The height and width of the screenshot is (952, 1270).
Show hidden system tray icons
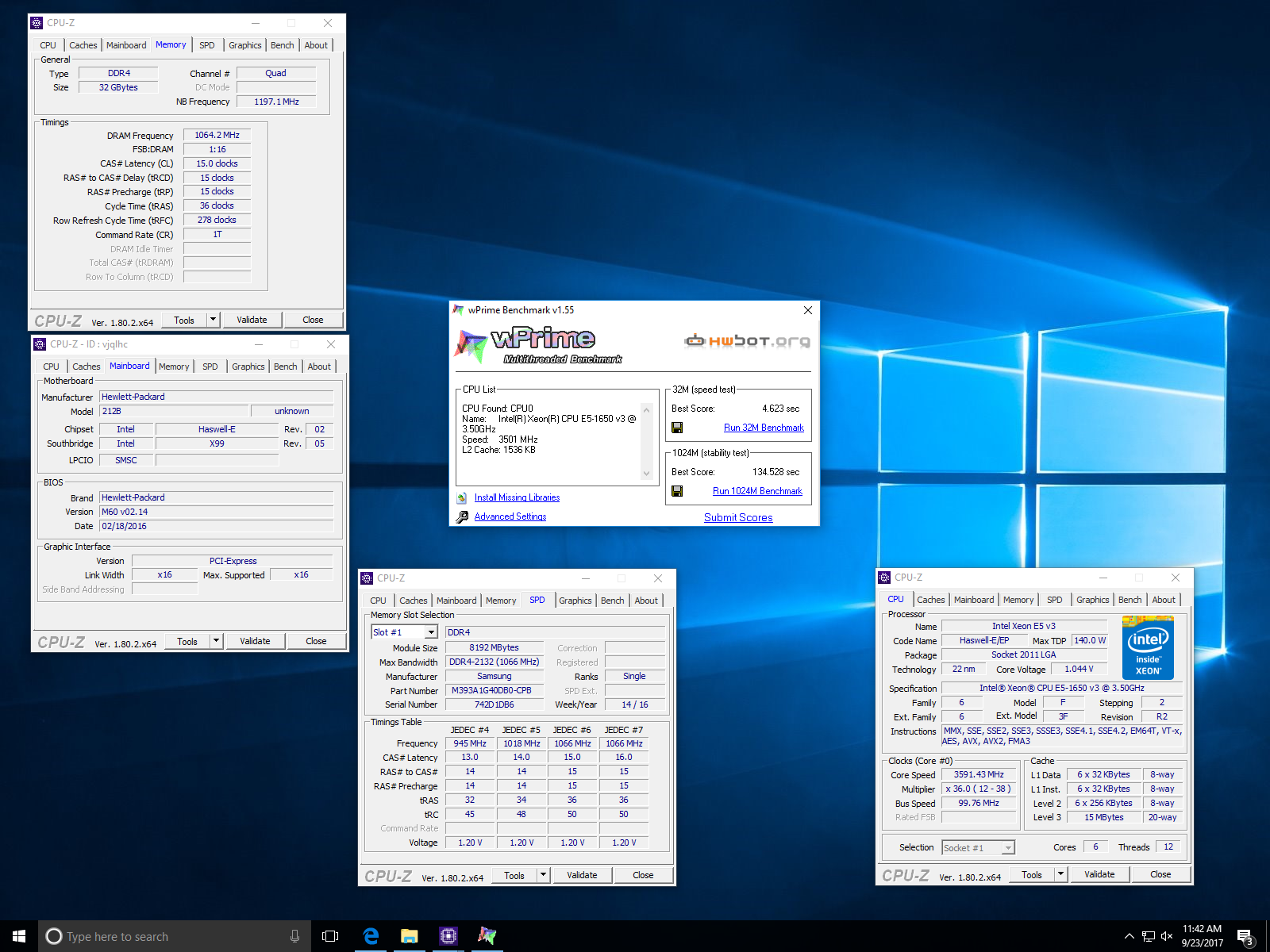coord(1129,936)
